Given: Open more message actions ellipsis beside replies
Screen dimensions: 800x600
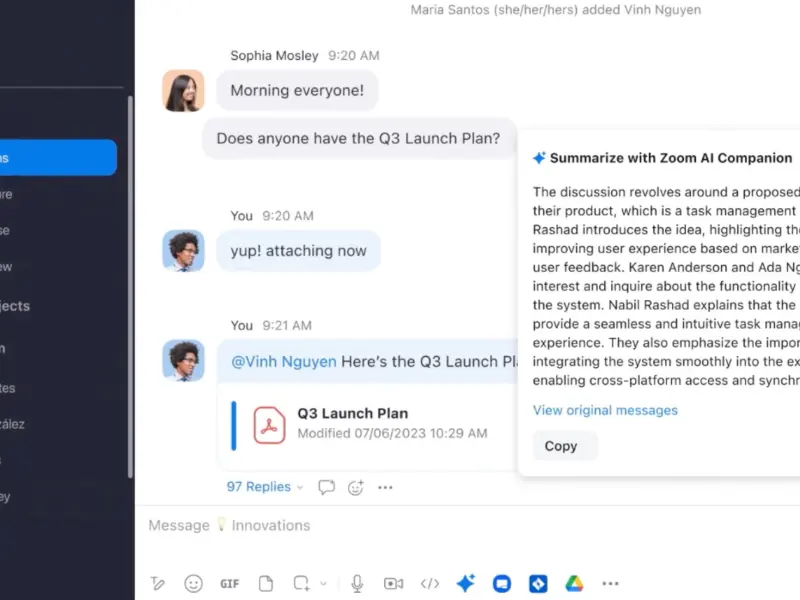Looking at the screenshot, I should click(385, 487).
